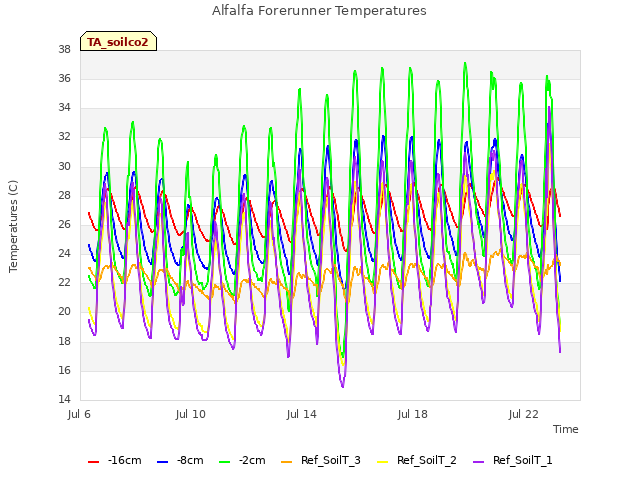
Task: Click the 22 y-axis tick label
Action: point(64,282)
